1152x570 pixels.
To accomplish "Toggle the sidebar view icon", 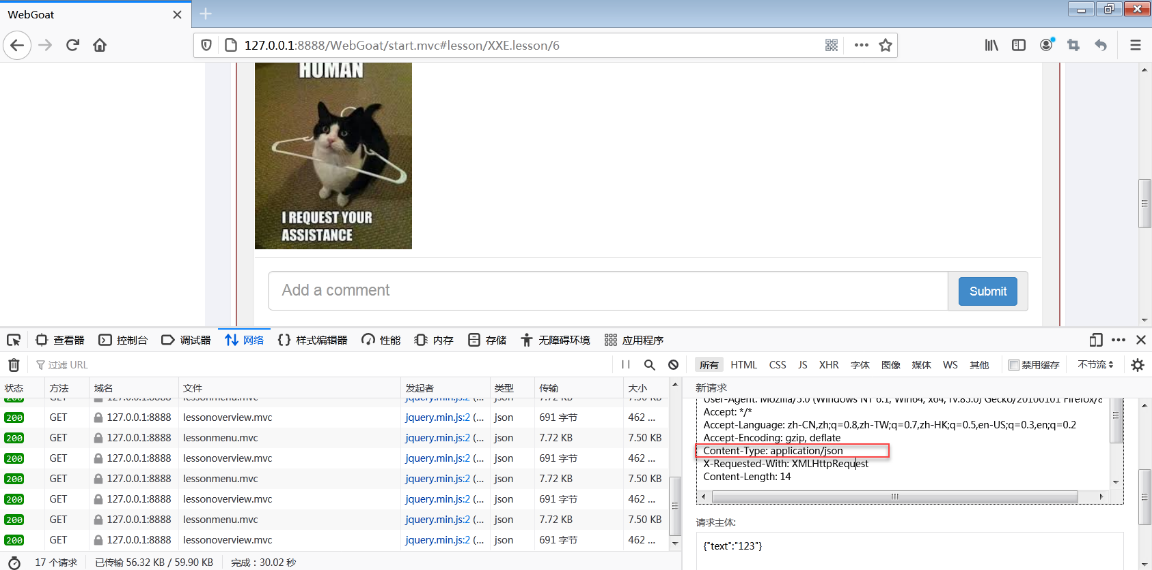I will (x=1018, y=45).
